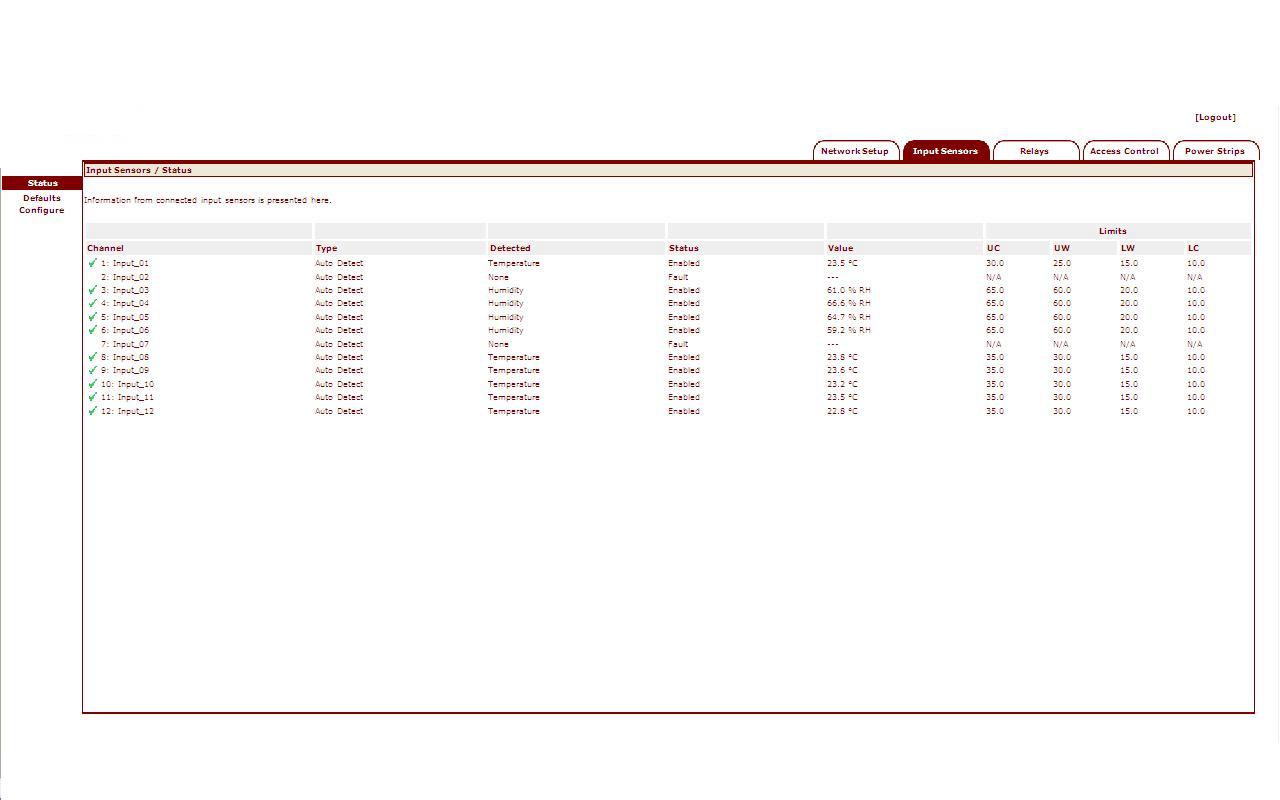Screen dimensions: 1280x800
Task: Click the green checkmark beside Input_08
Action: [93, 357]
